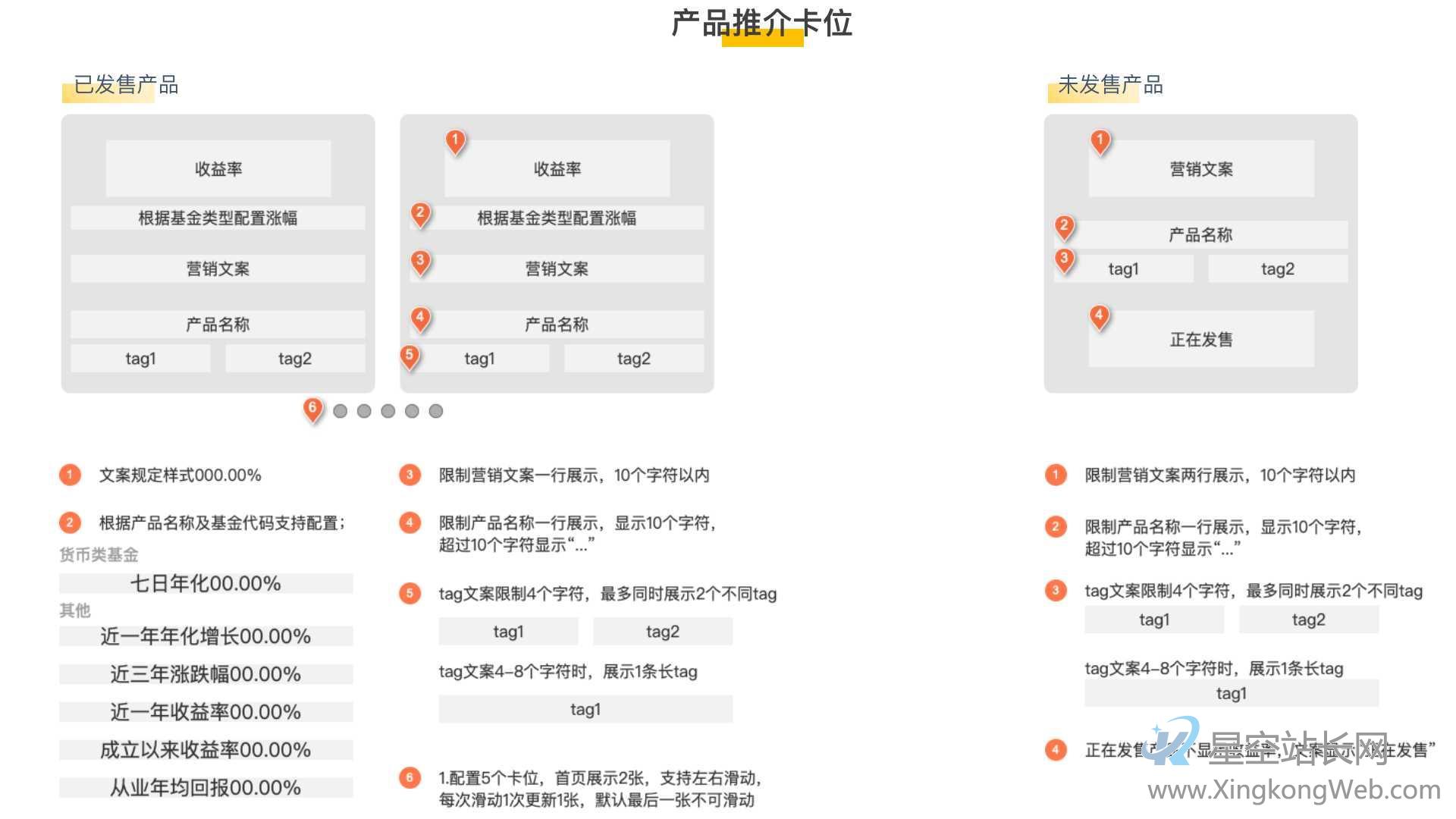Select 根据基金类型配置涨幅 row in the leftmost unnumbered card
Image resolution: width=1456 pixels, height=819 pixels.
(218, 218)
